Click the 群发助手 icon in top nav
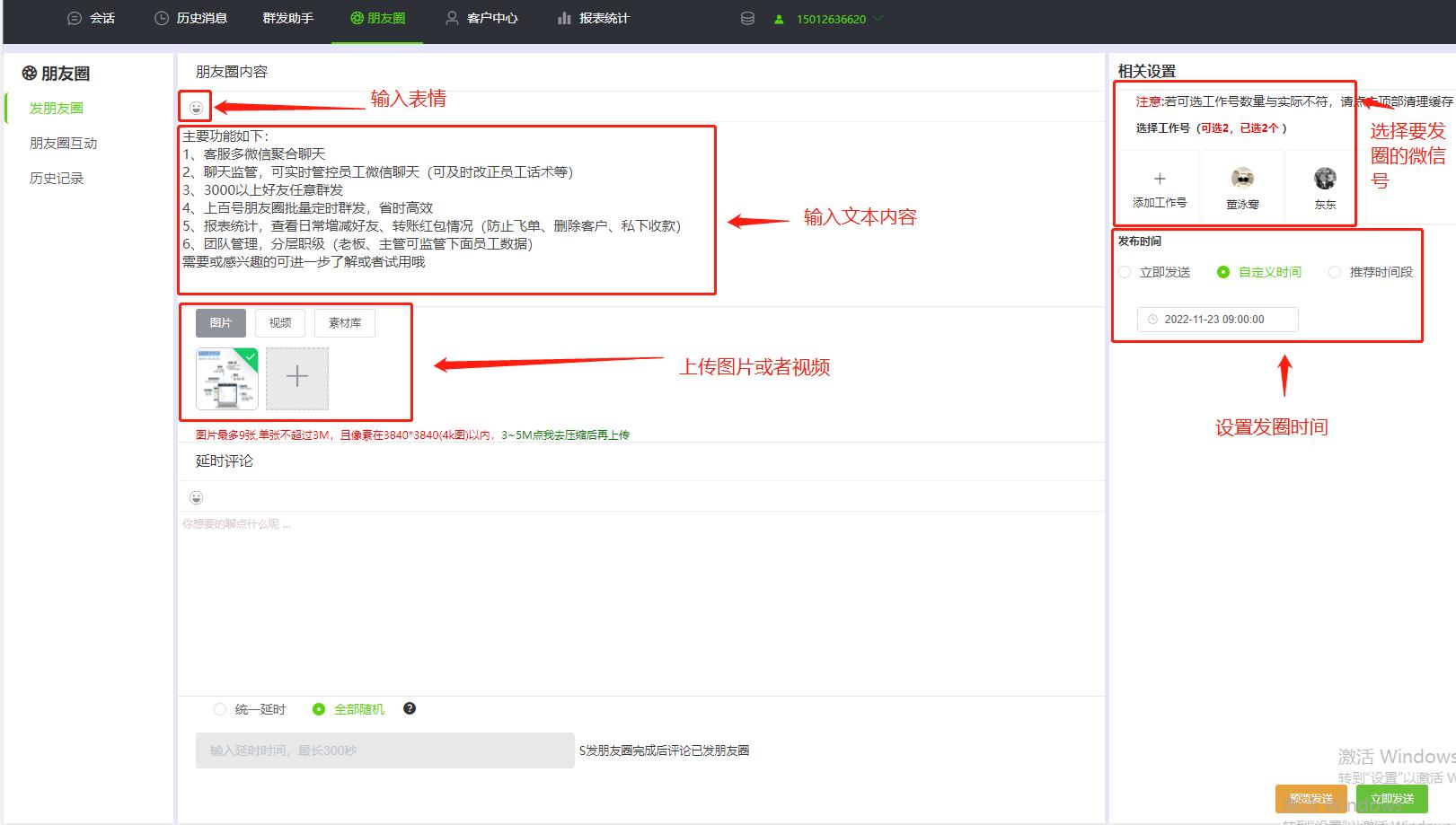The height and width of the screenshot is (825, 1456). 287,17
